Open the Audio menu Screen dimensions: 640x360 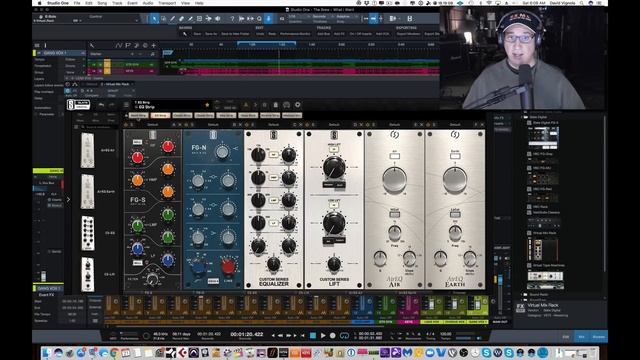148,3
